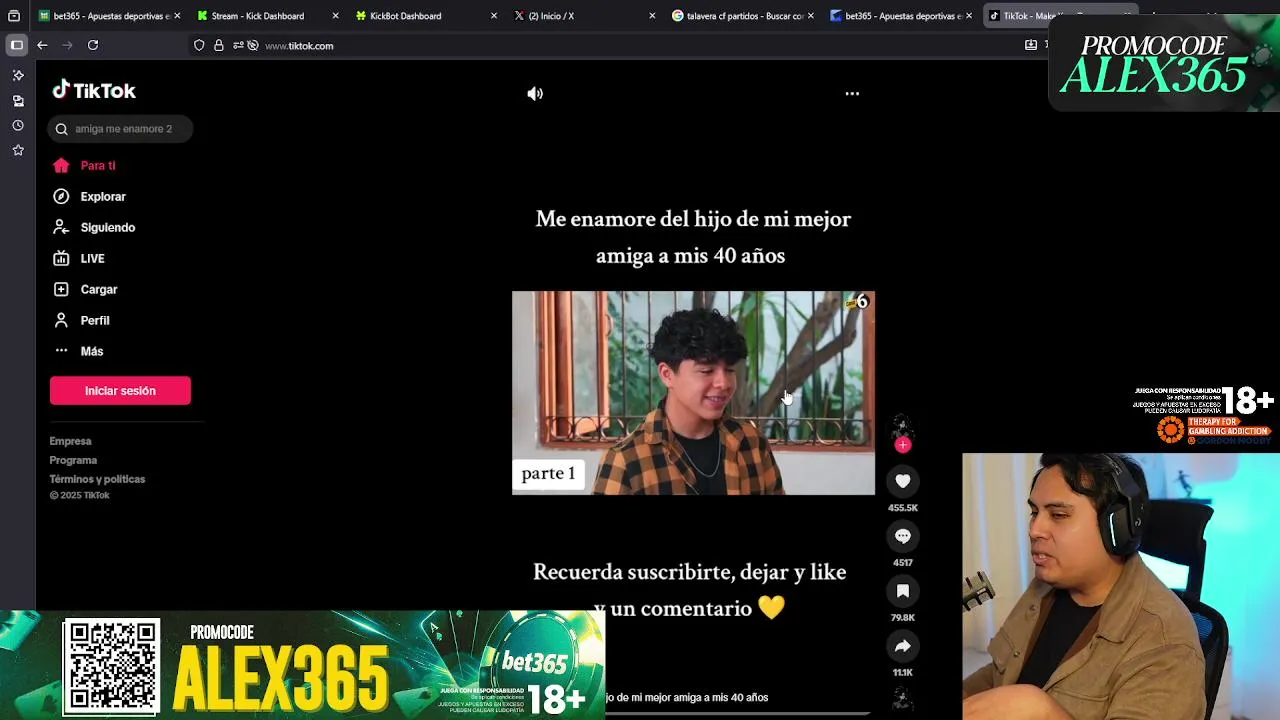Share the video with the arrow icon
Screen dimensions: 1280x720
tap(902, 646)
